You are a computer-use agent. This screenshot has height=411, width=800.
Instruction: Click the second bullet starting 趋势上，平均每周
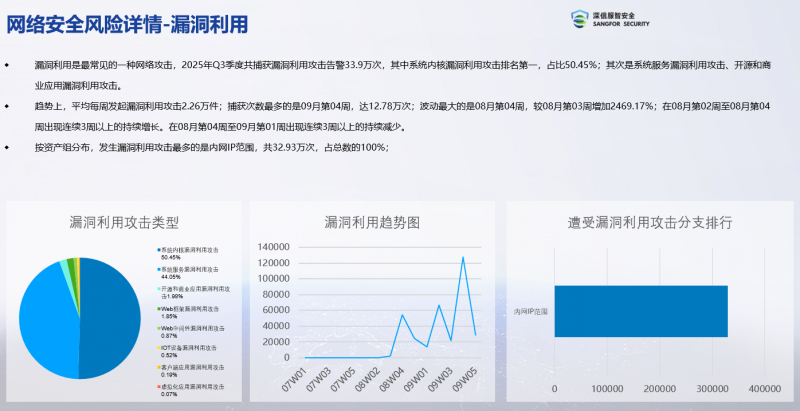point(403,117)
